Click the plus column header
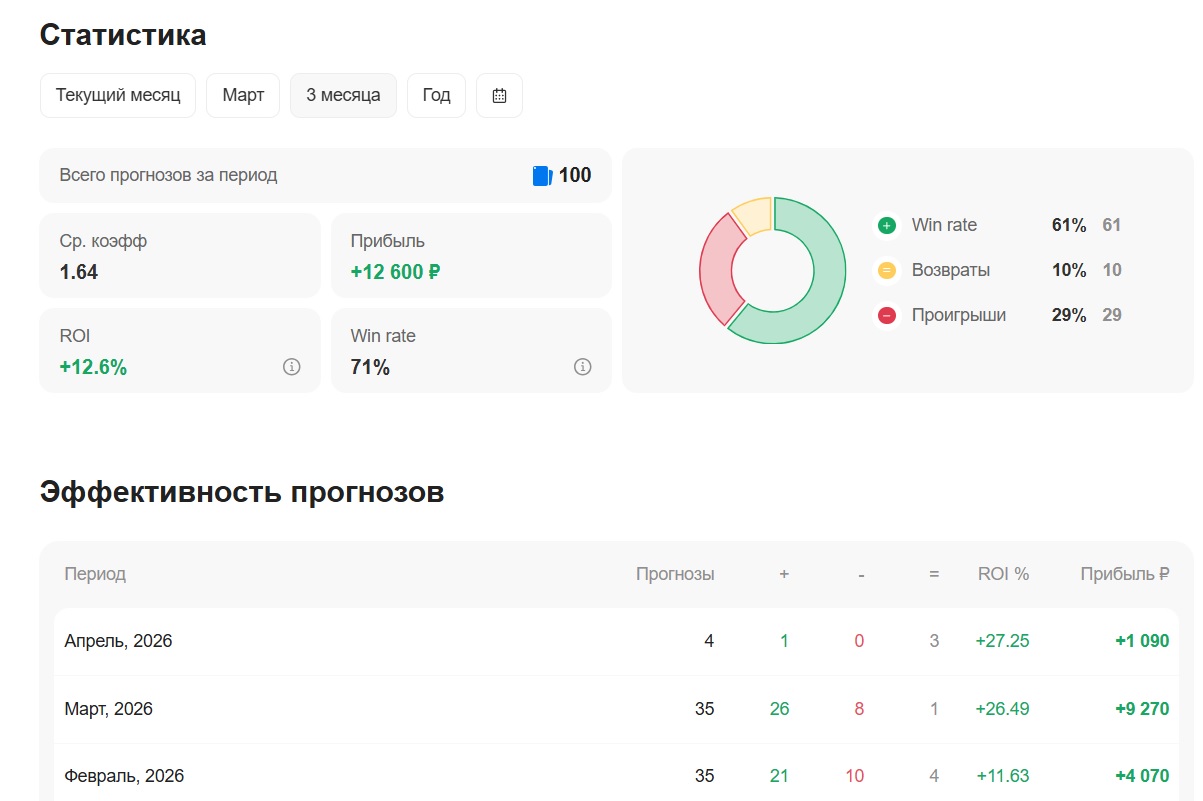This screenshot has height=801, width=1203. click(x=784, y=574)
